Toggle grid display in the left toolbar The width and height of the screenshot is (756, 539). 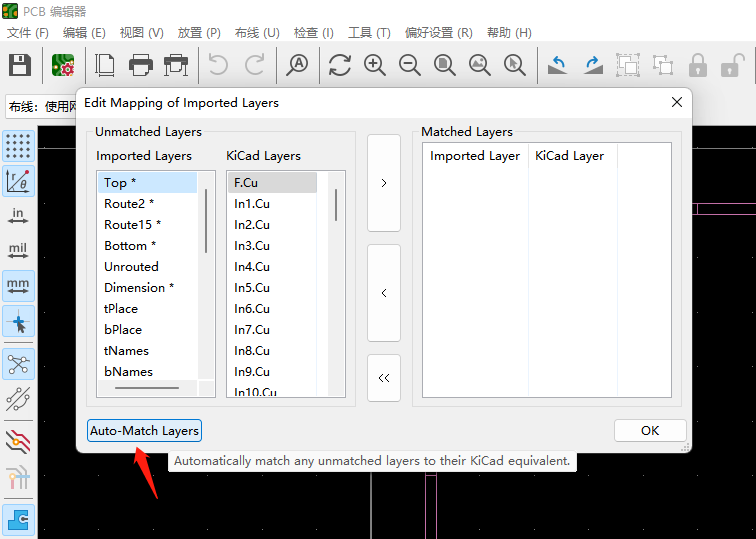(18, 146)
